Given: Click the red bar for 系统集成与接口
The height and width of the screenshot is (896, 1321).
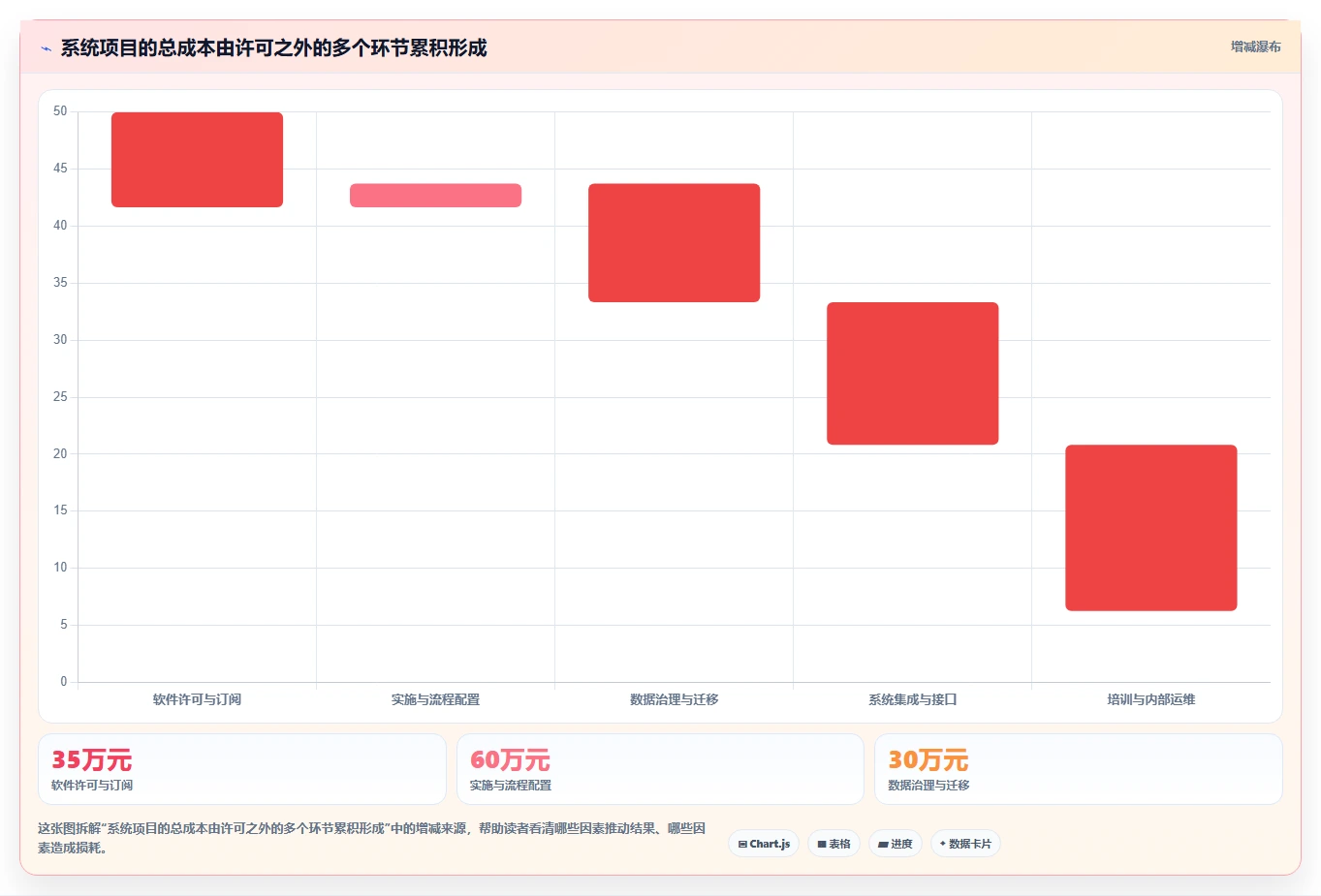Looking at the screenshot, I should [x=912, y=374].
